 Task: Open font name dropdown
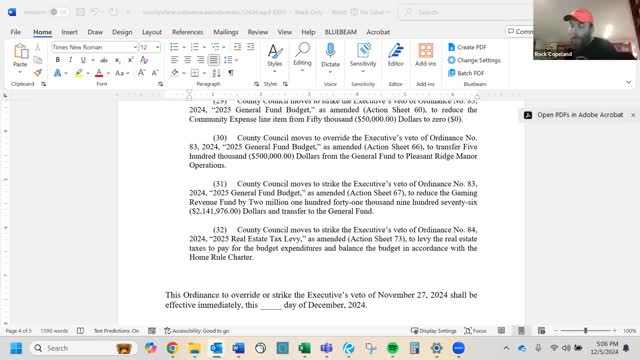pyautogui.click(x=135, y=47)
